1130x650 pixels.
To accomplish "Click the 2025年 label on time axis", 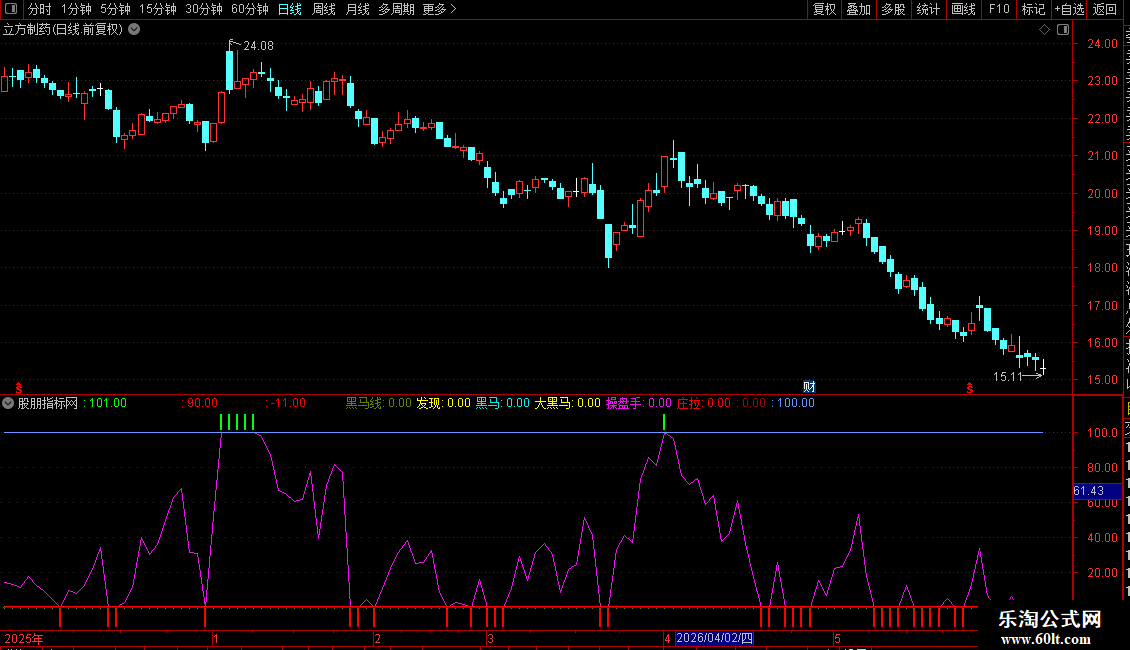I will tap(24, 638).
